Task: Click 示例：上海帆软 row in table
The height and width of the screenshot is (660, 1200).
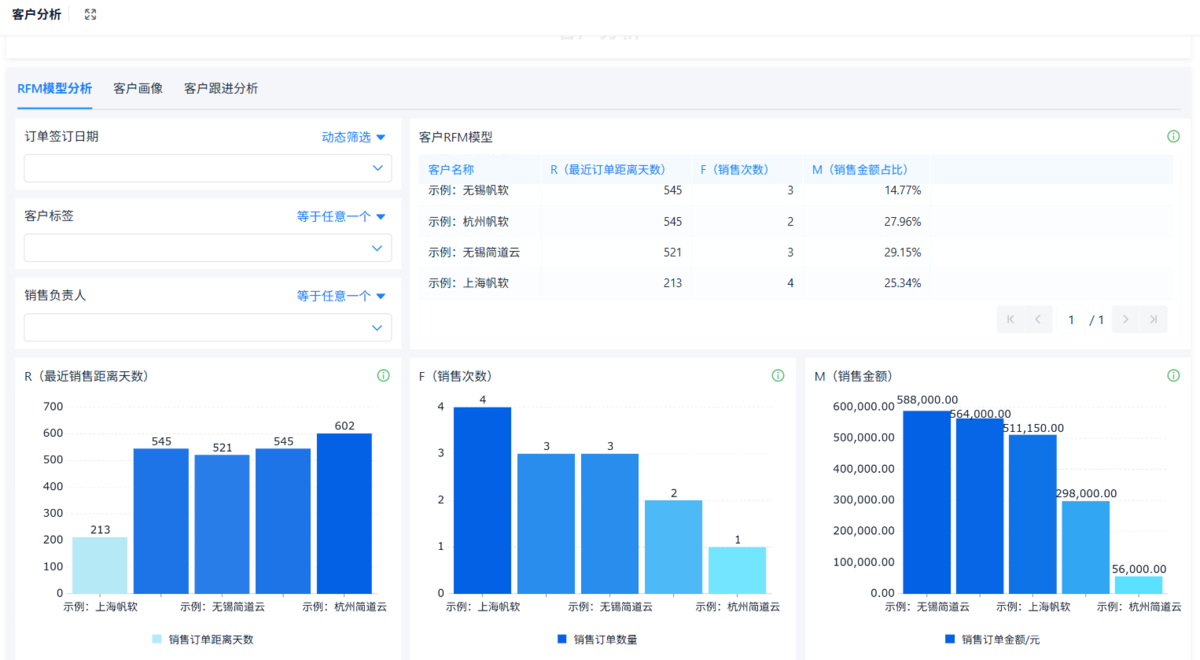Action: [468, 283]
